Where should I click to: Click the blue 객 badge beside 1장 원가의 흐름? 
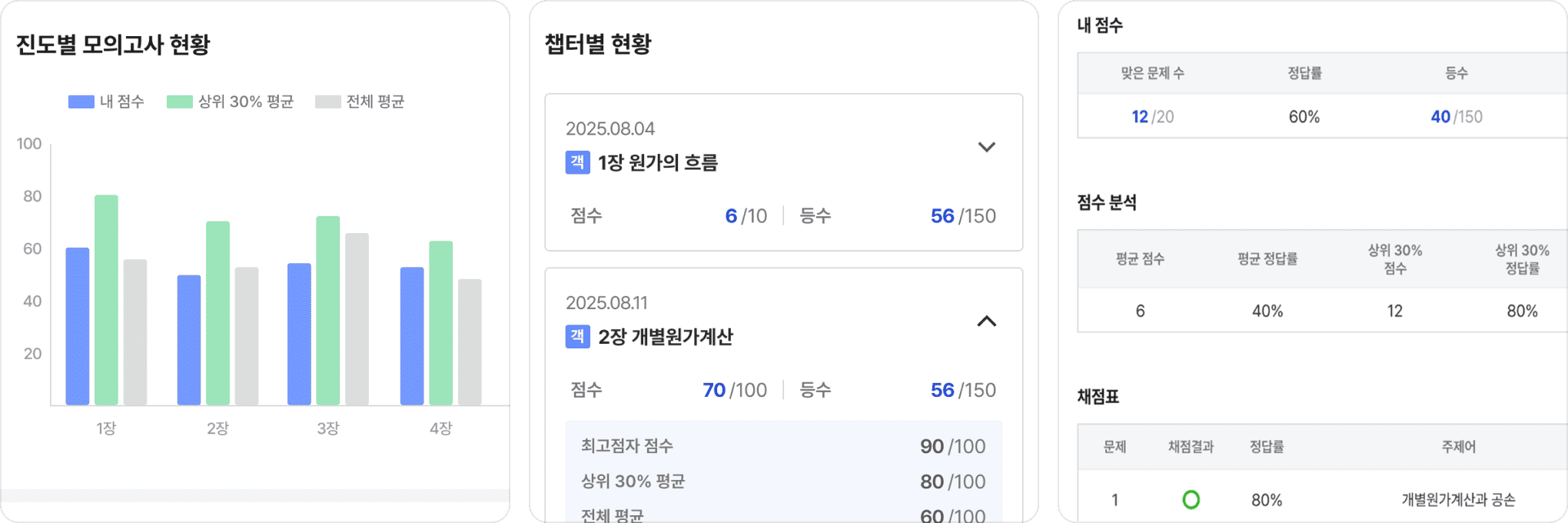(x=577, y=162)
